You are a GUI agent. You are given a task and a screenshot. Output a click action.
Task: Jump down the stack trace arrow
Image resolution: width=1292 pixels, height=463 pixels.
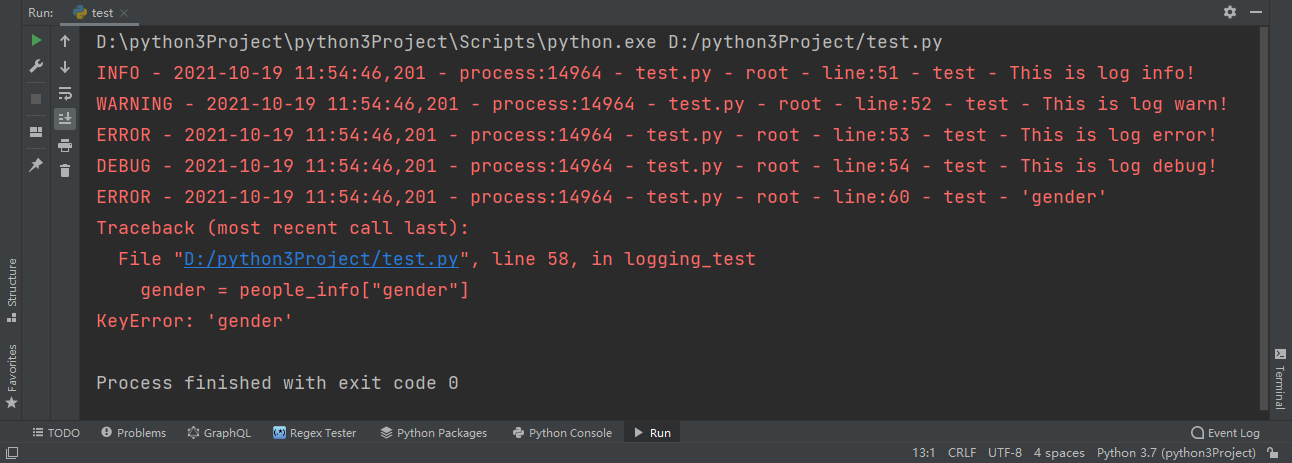(x=65, y=67)
